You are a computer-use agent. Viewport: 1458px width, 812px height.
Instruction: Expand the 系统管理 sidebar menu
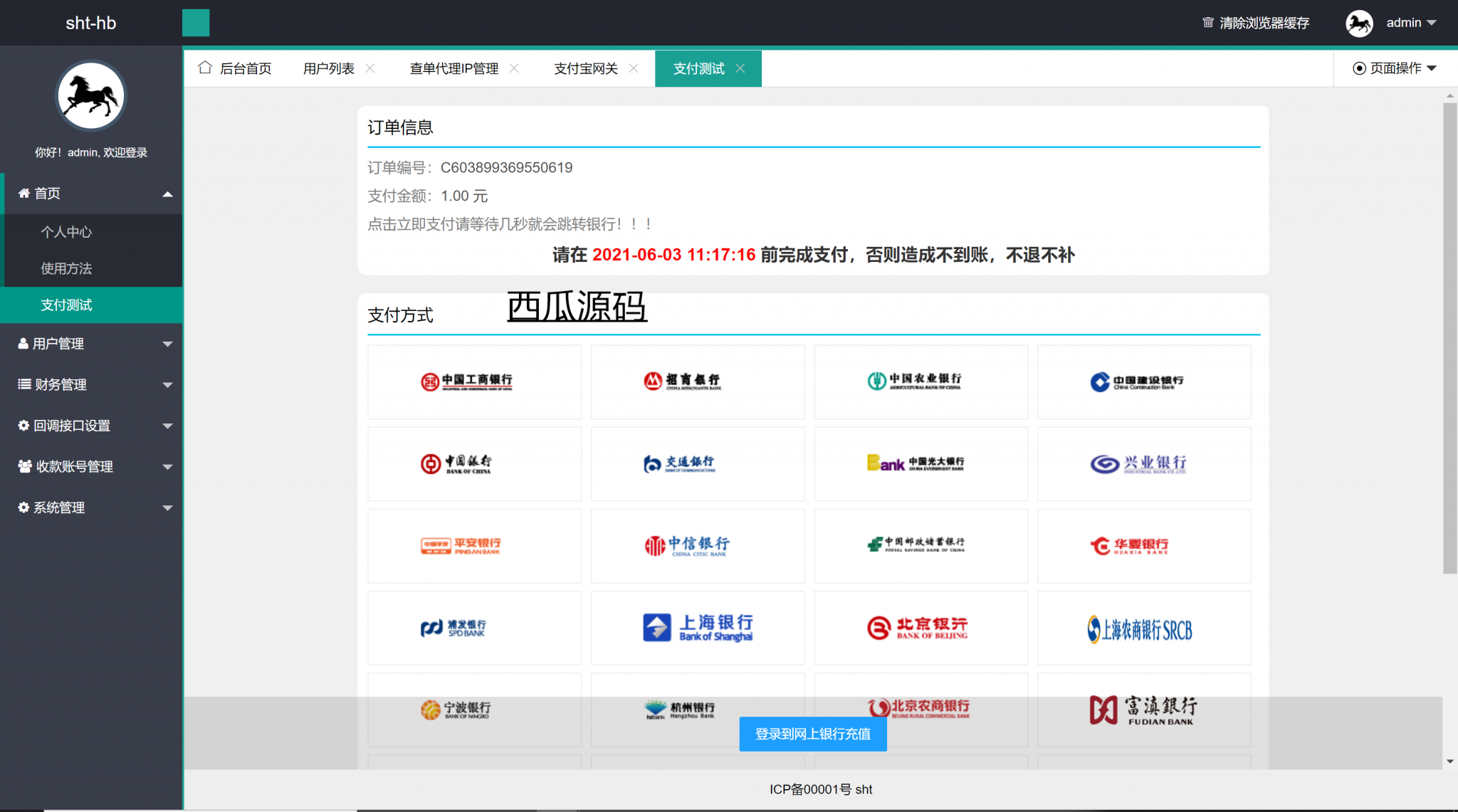[93, 508]
